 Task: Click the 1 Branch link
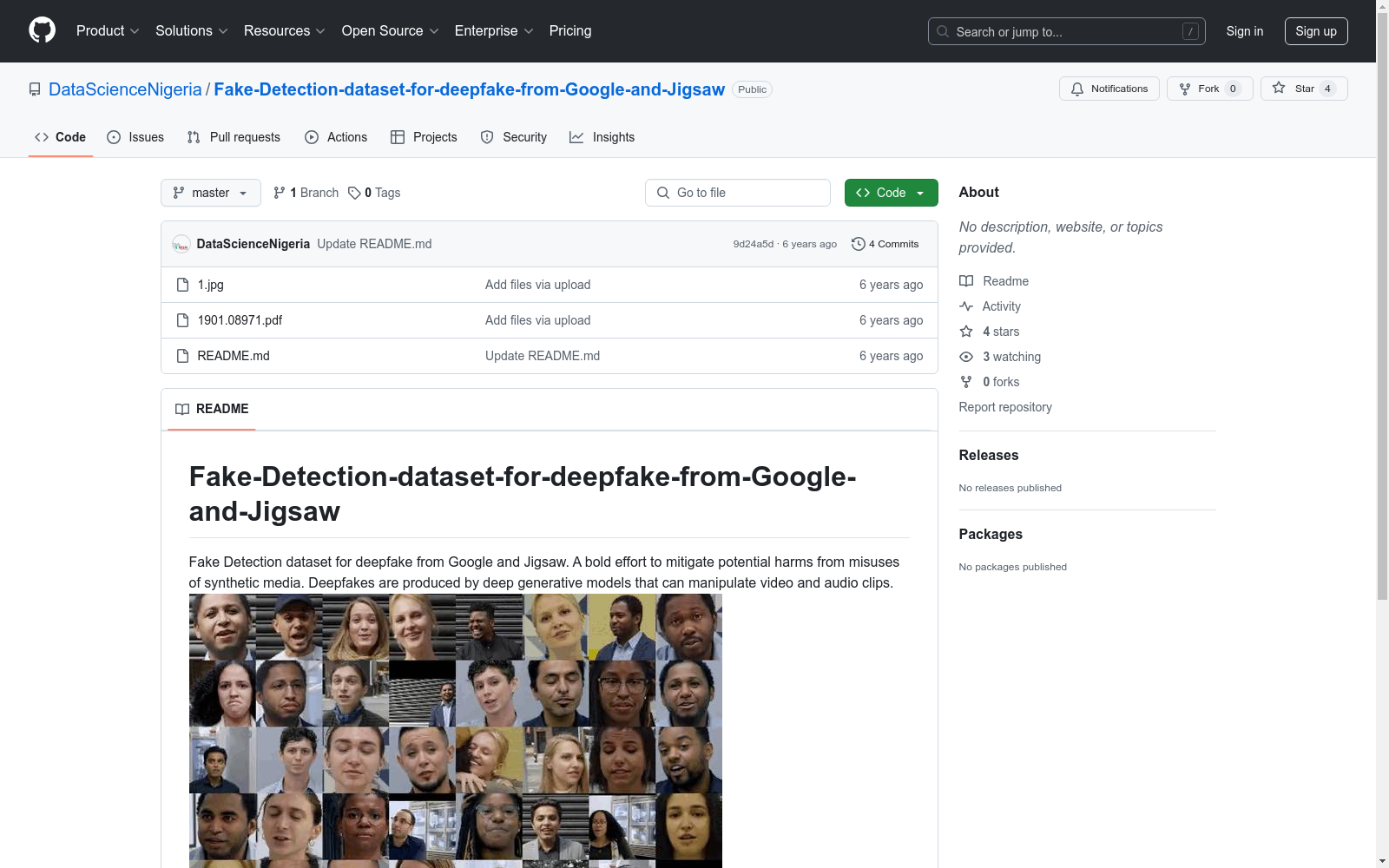click(x=306, y=193)
